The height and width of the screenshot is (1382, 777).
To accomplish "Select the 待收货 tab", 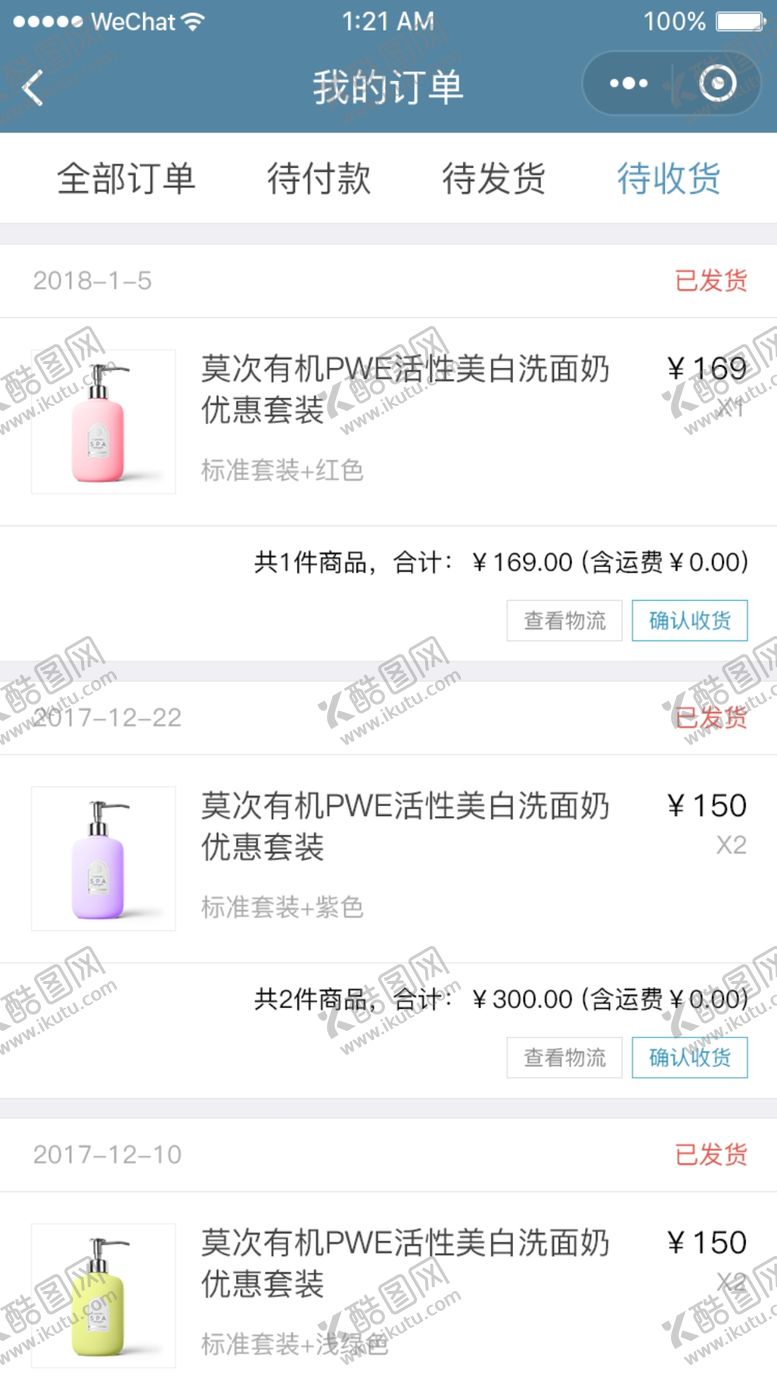I will tap(669, 179).
